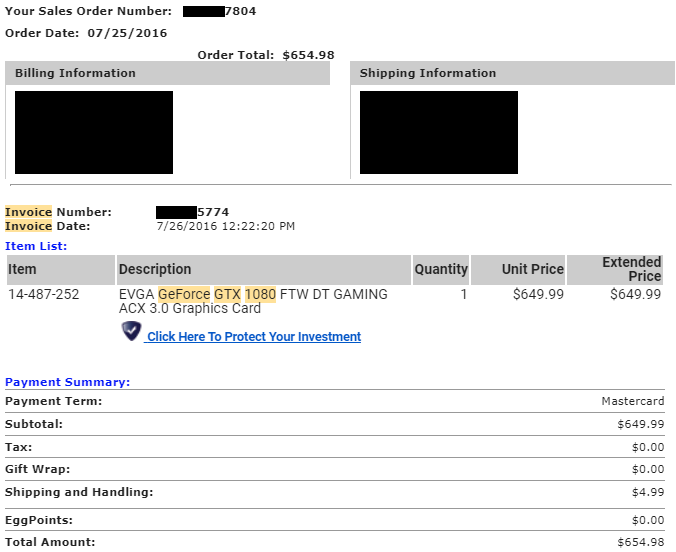
Task: Click the redacted billing address block
Action: [94, 132]
